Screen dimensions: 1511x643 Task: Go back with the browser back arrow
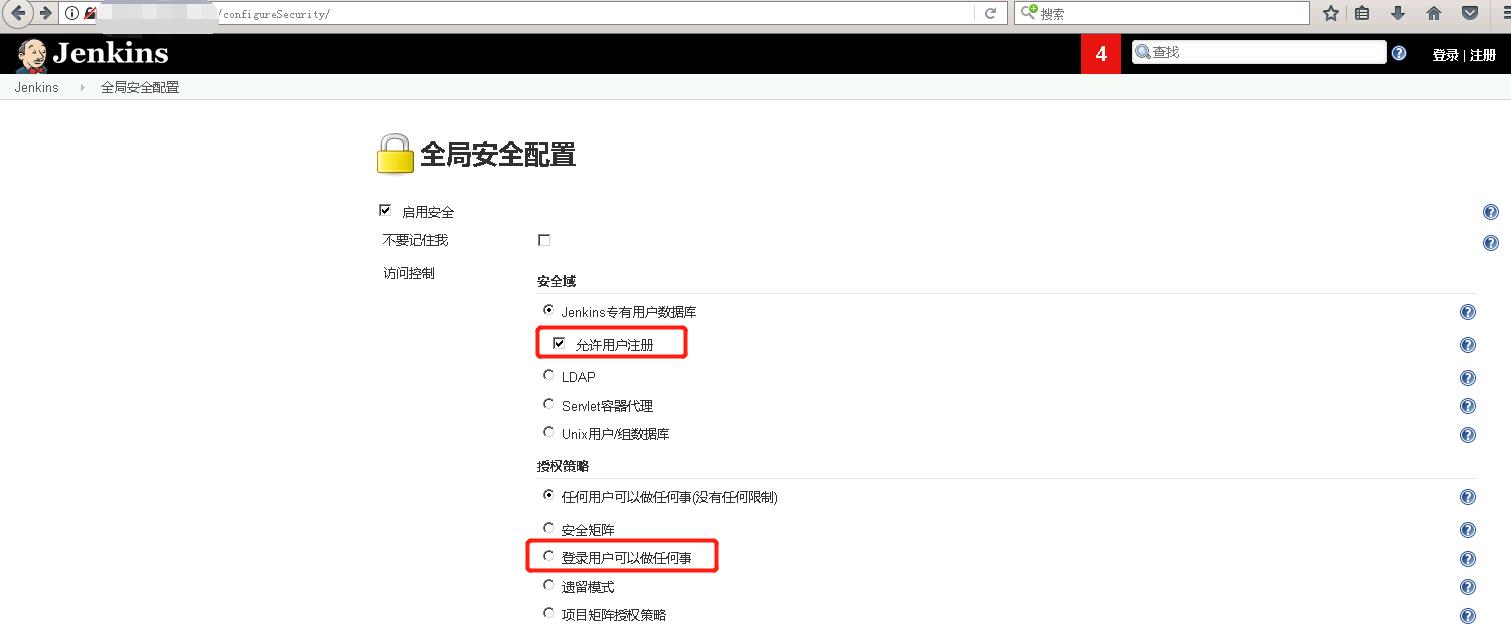(x=17, y=13)
